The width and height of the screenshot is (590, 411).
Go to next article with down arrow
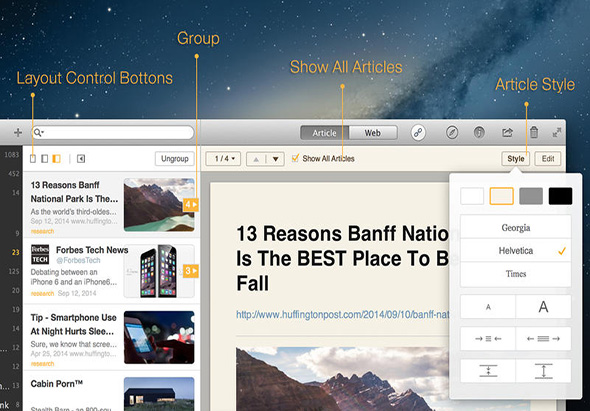(x=275, y=159)
